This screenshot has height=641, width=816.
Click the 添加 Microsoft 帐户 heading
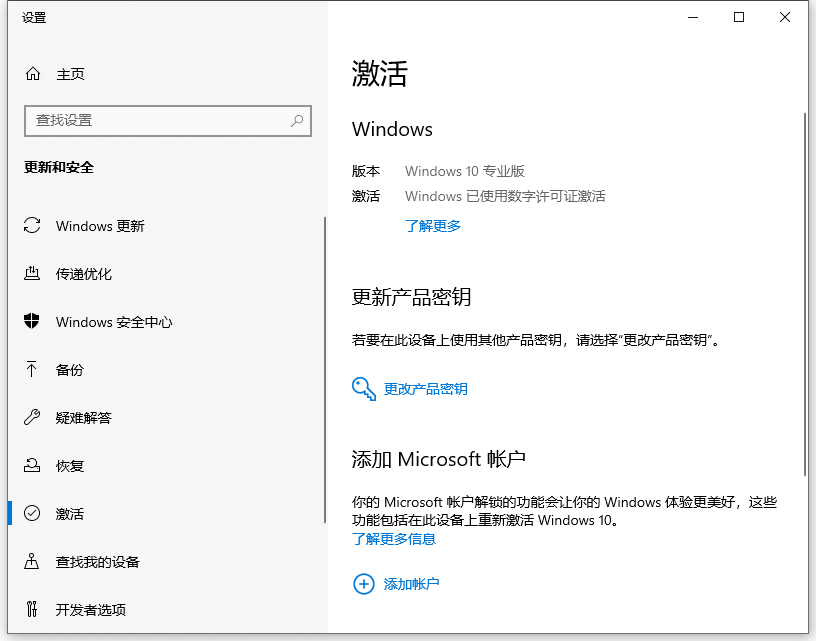[438, 459]
